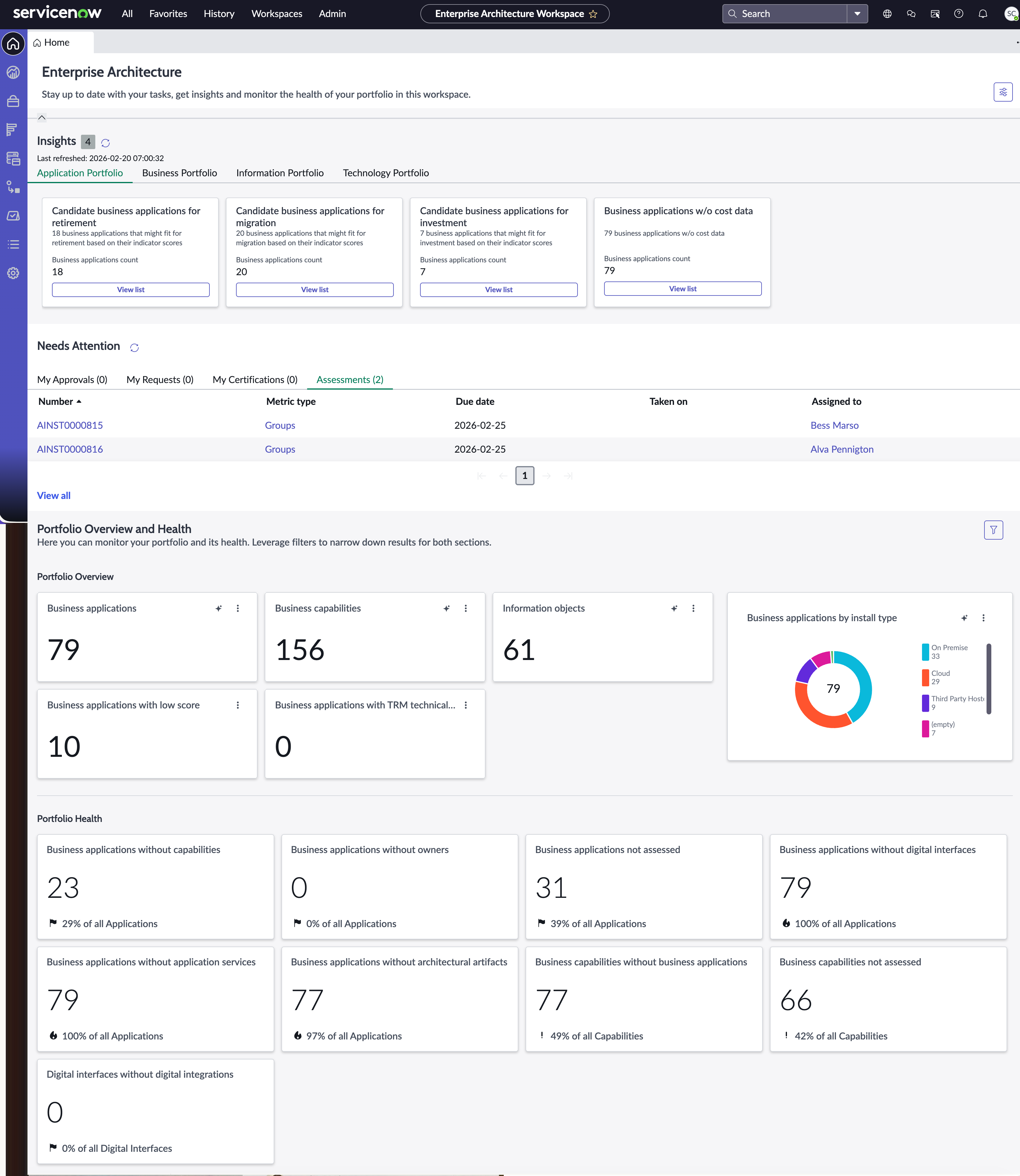Open assessment AINST0000816
This screenshot has height=1176, width=1020.
click(x=70, y=449)
